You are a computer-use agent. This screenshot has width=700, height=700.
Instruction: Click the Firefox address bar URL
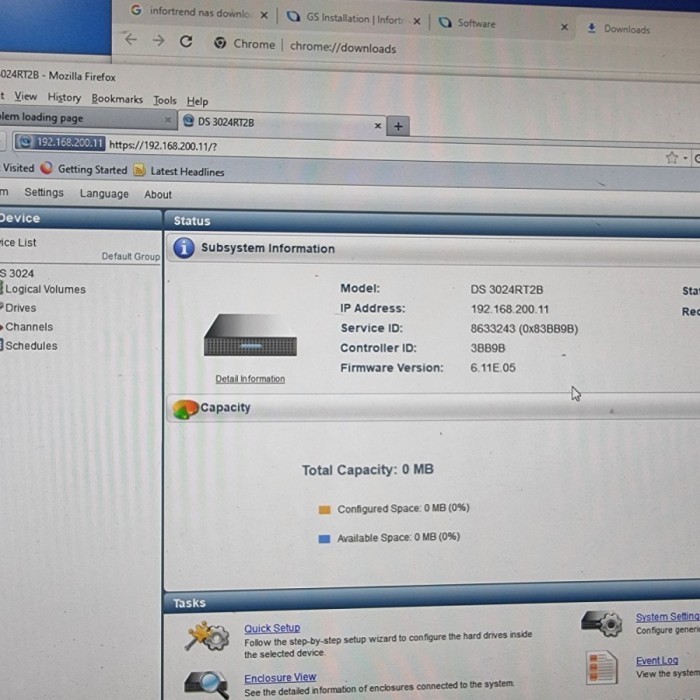[162, 146]
